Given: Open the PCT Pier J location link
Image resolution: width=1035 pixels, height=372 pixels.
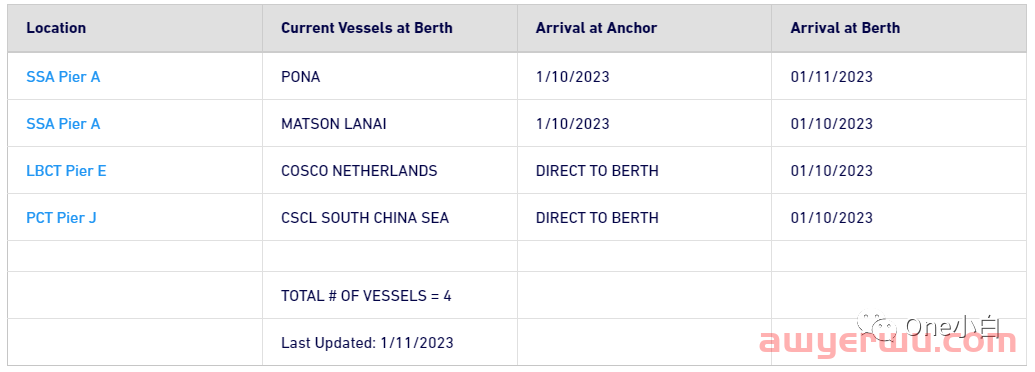Looking at the screenshot, I should coord(61,218).
